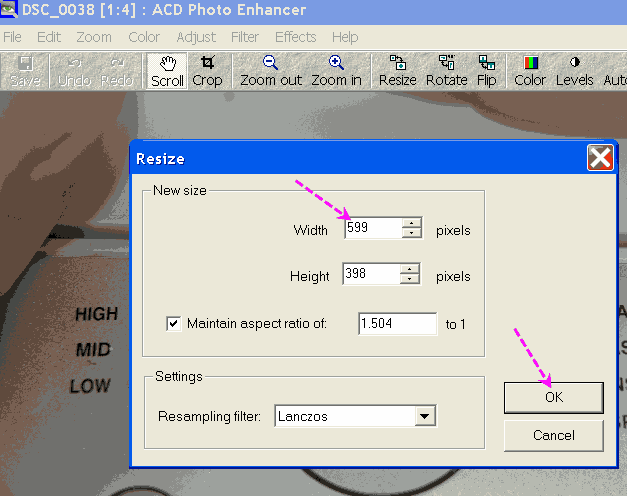Open the Help menu
This screenshot has width=627, height=496.
pos(345,37)
